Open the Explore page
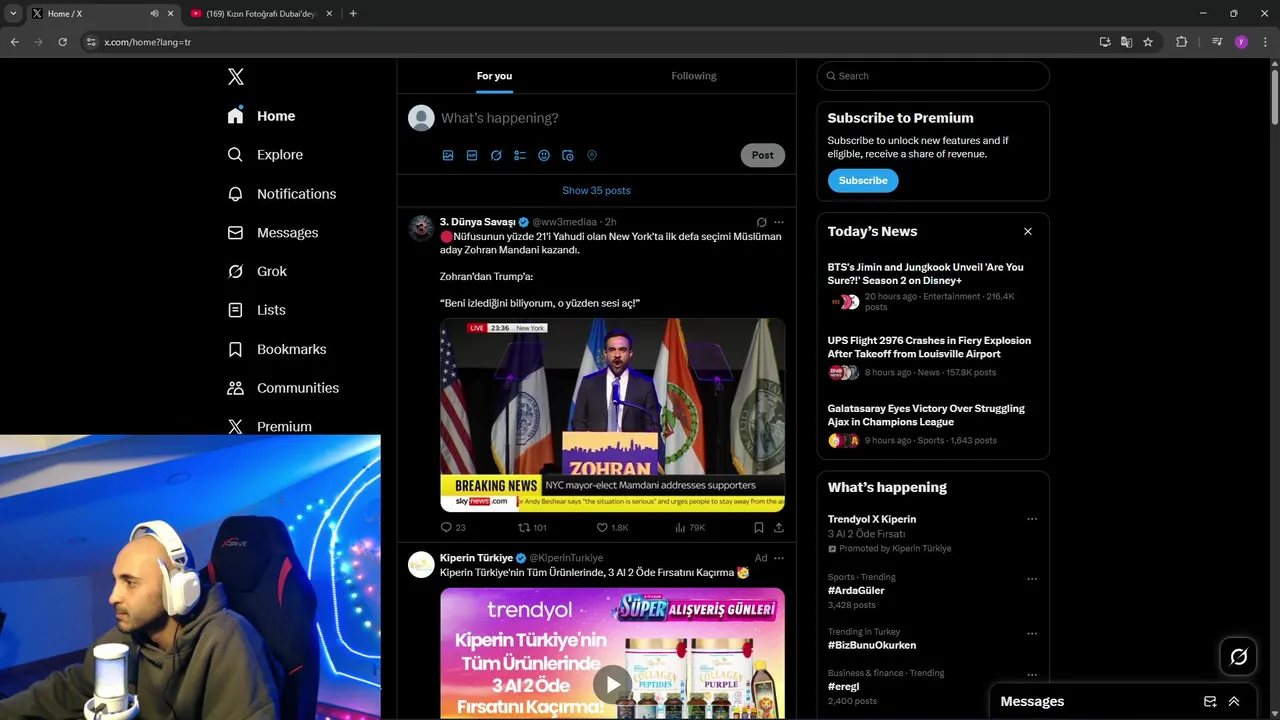This screenshot has width=1280, height=720. coord(265,155)
